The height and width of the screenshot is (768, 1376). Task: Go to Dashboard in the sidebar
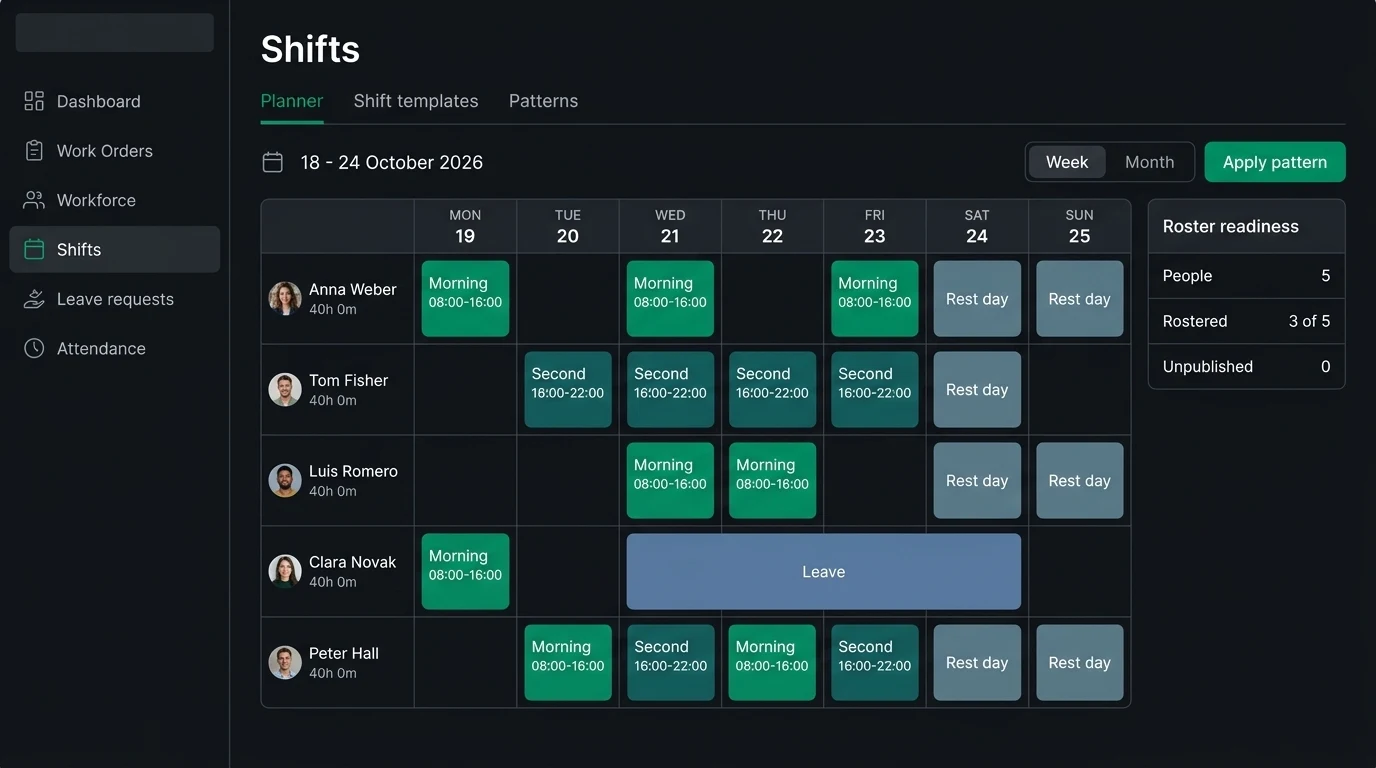click(x=114, y=101)
